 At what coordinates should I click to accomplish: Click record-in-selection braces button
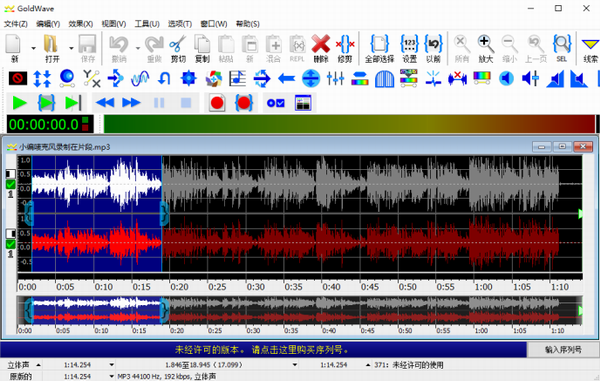[x=244, y=103]
